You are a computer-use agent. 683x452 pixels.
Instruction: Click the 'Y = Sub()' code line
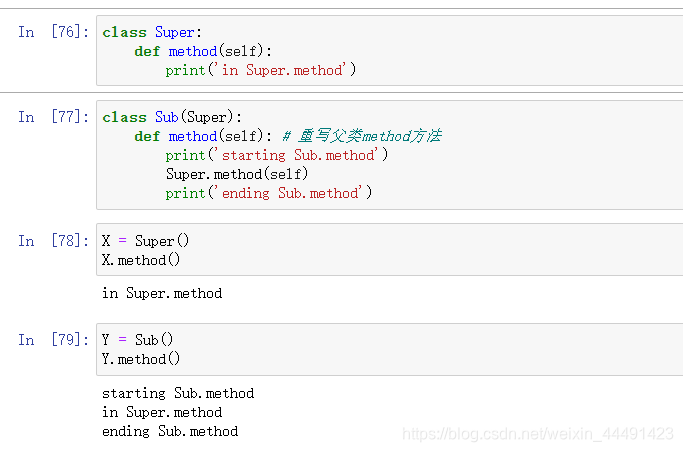[x=138, y=340]
